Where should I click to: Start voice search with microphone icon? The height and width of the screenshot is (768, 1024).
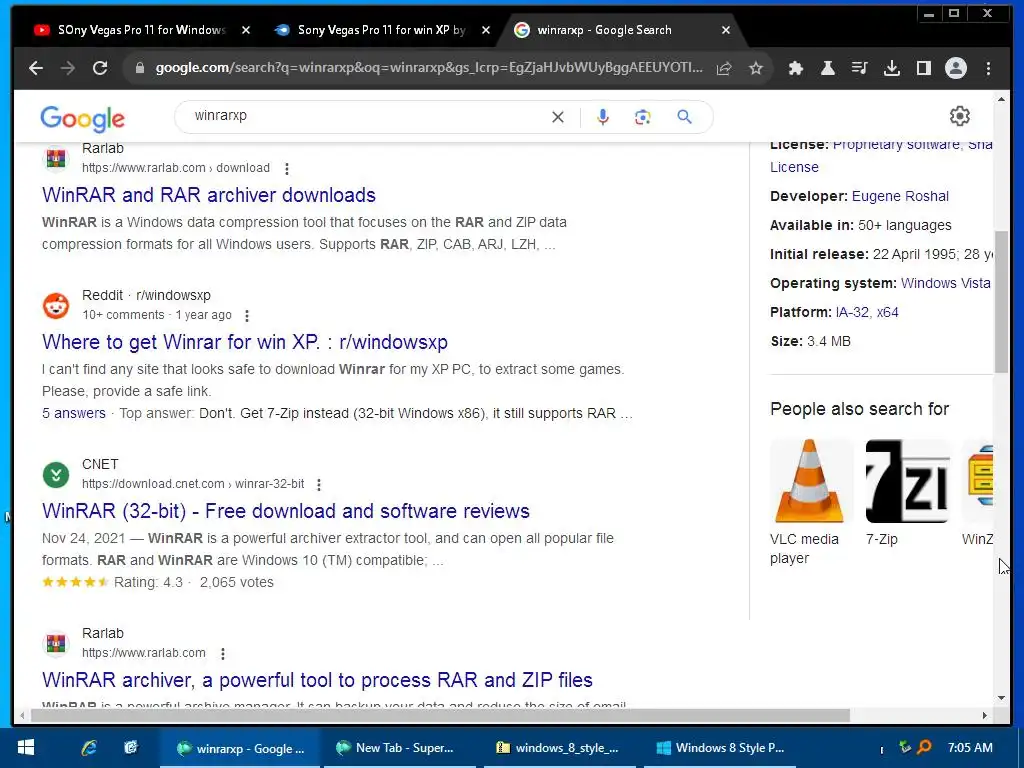(603, 117)
